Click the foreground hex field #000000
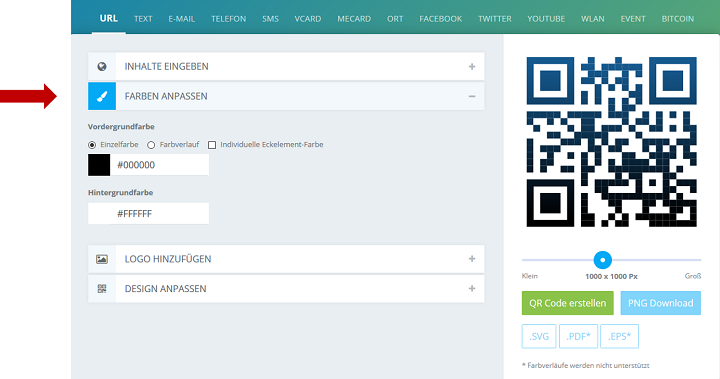Image resolution: width=720 pixels, height=379 pixels. click(159, 165)
